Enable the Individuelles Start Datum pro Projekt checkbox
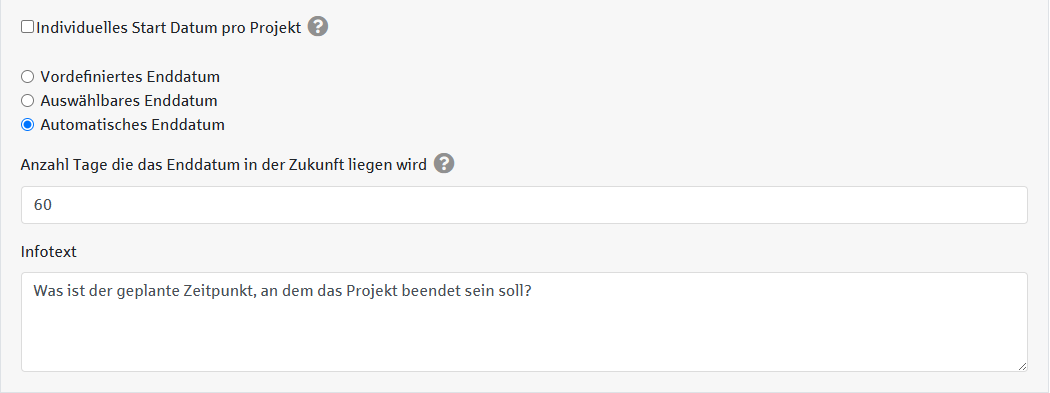Image resolution: width=1050 pixels, height=393 pixels. click(27, 27)
